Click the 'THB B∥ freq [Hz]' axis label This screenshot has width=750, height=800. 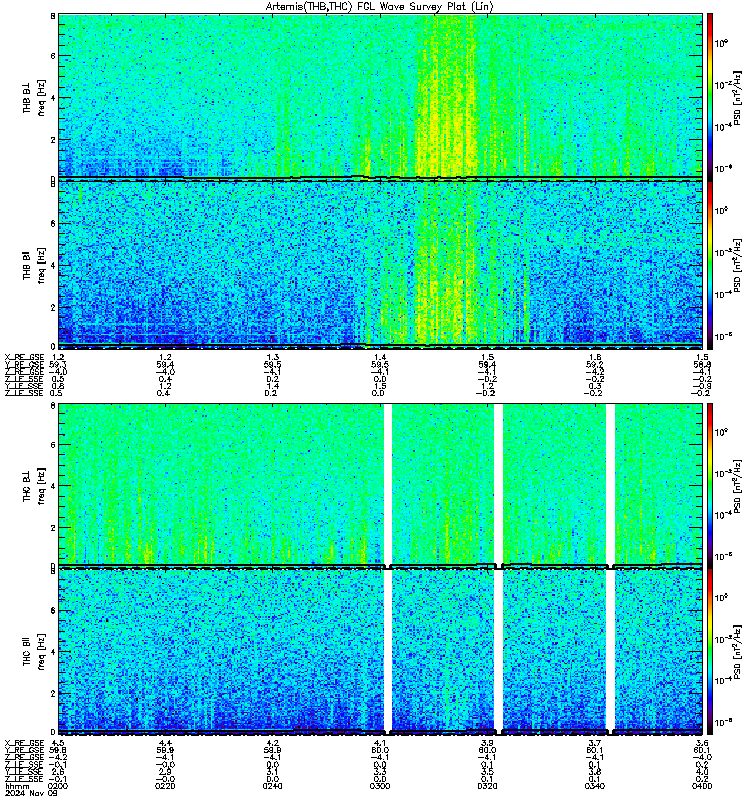pos(34,265)
